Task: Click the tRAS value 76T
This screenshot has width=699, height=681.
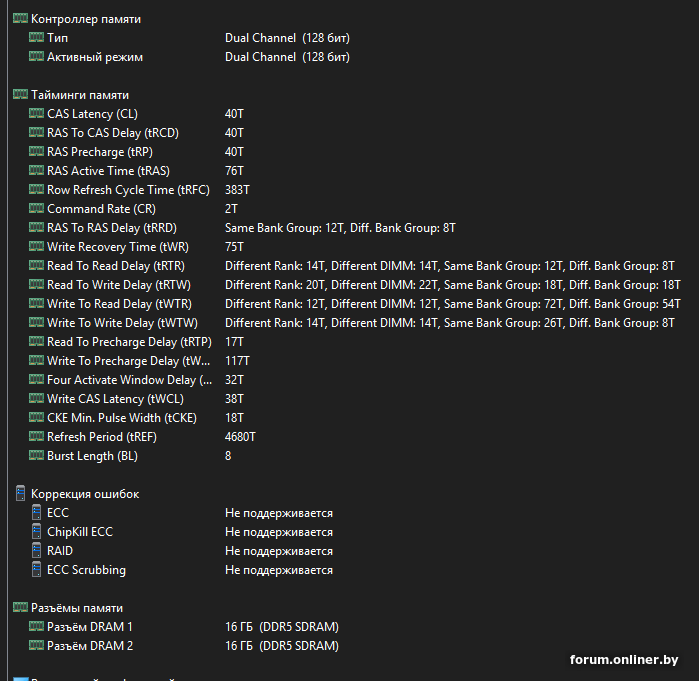Action: 234,171
